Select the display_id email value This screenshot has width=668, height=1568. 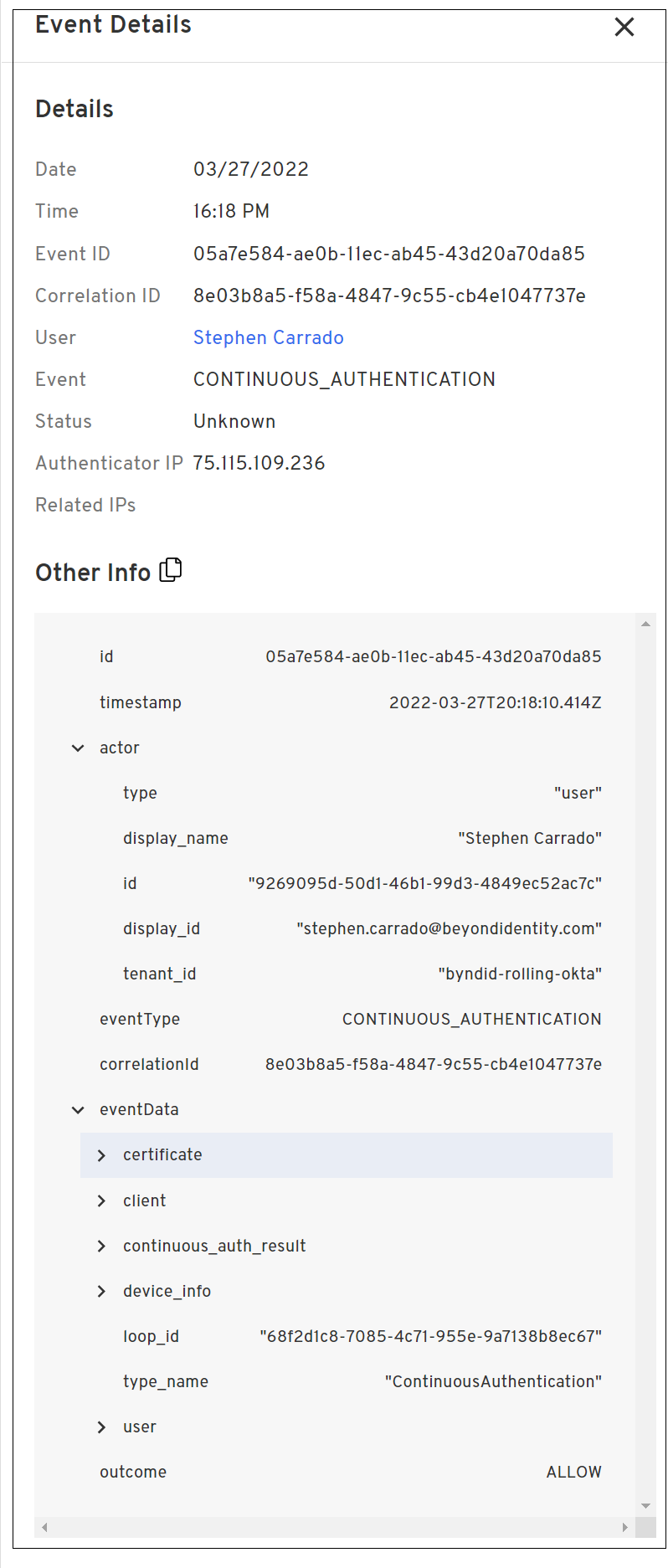pyautogui.click(x=449, y=928)
